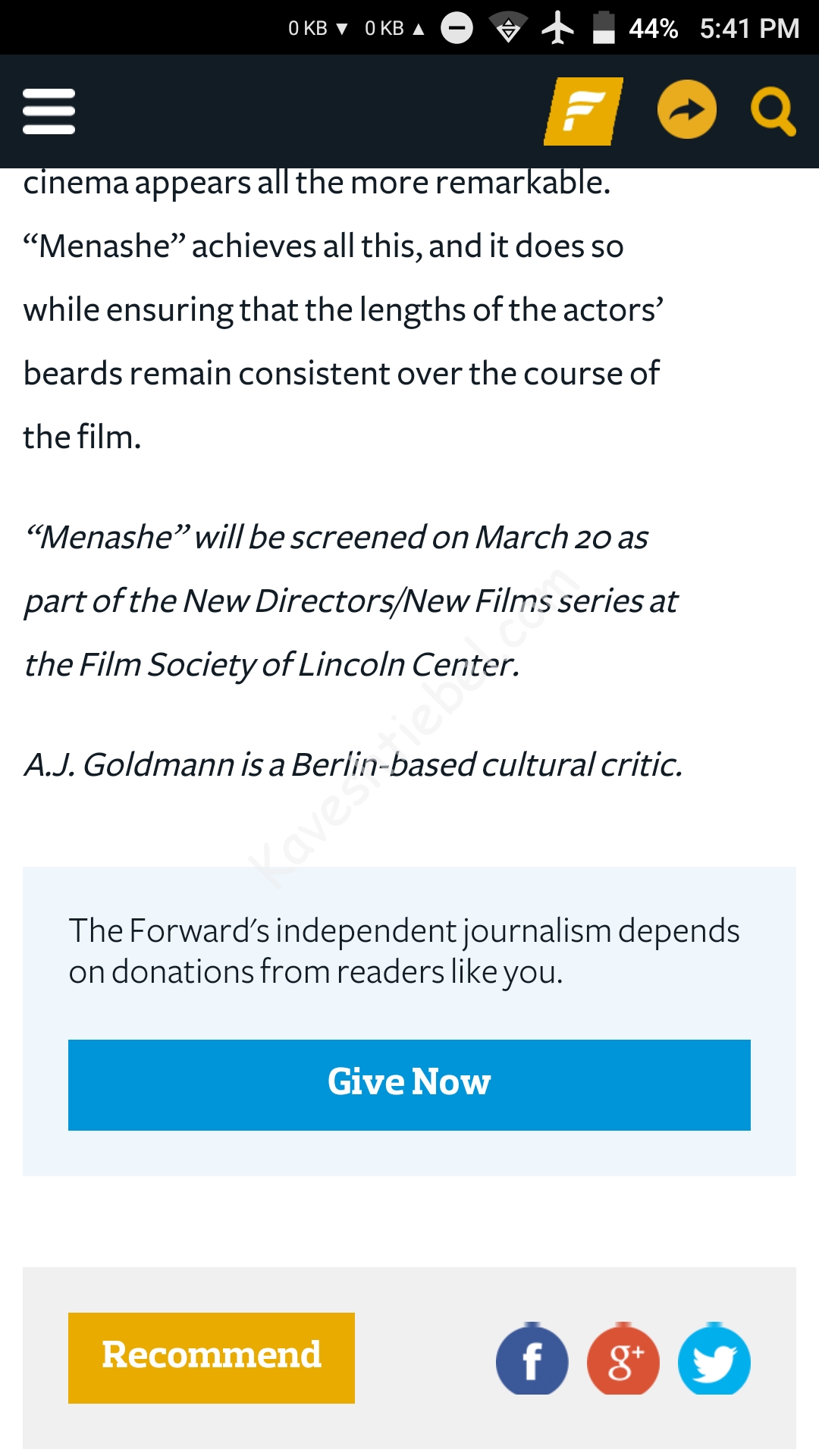Tap the donation message text
The image size is (819, 1456).
coord(403,951)
